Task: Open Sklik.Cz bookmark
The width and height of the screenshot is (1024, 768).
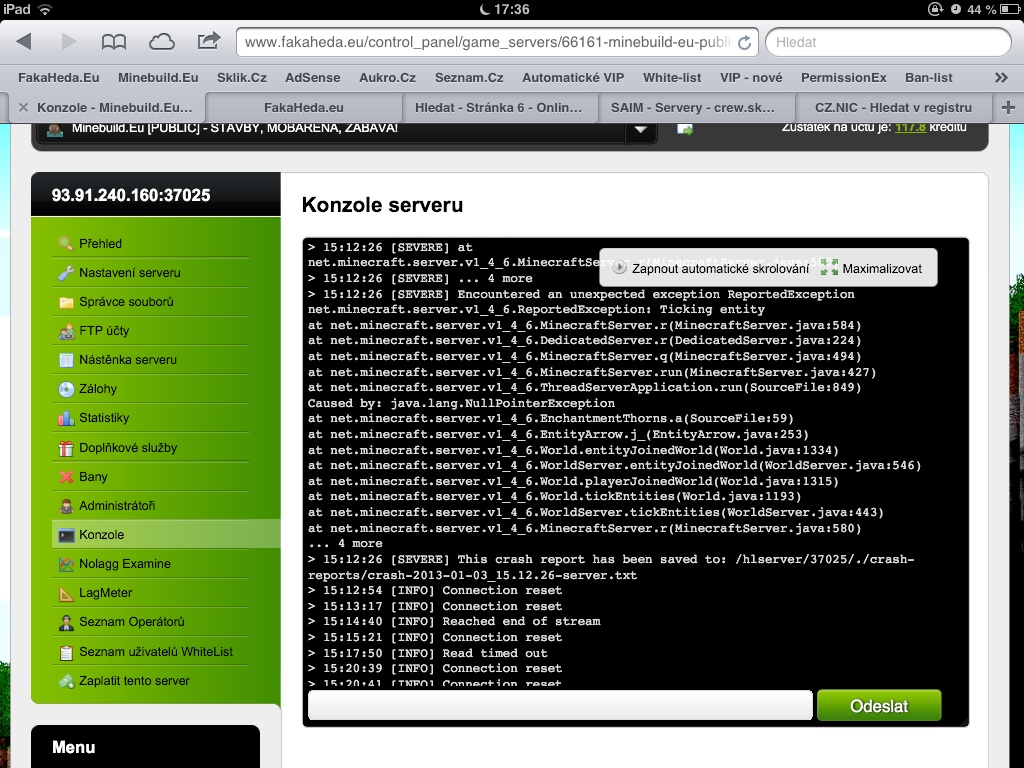Action: (242, 78)
